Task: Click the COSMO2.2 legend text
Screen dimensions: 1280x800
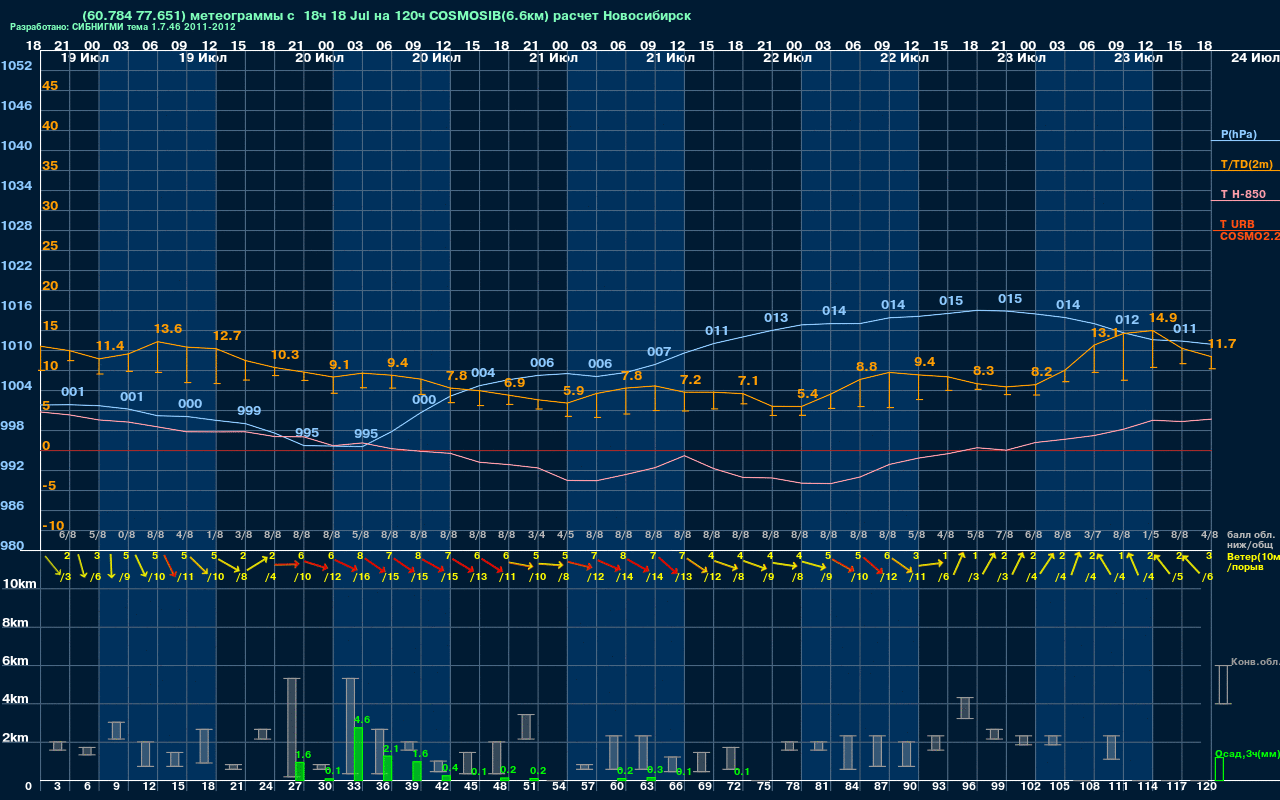Action: coord(1250,236)
